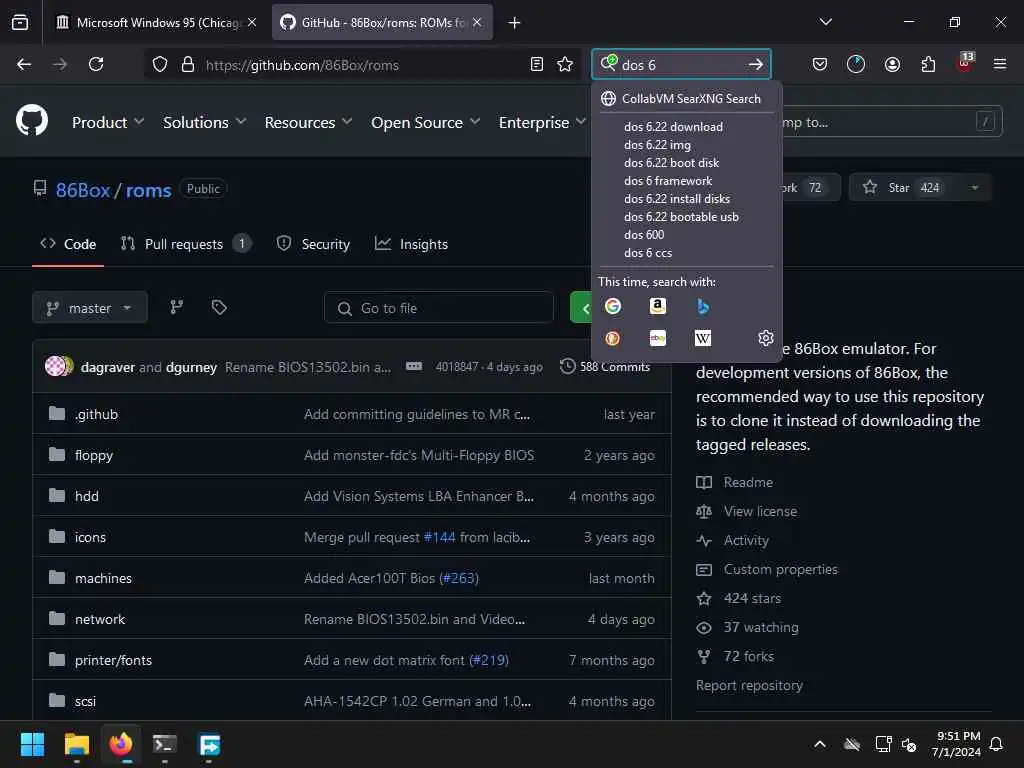Open File Explorer from taskbar
Screen dimensions: 1024x768
pyautogui.click(x=77, y=744)
